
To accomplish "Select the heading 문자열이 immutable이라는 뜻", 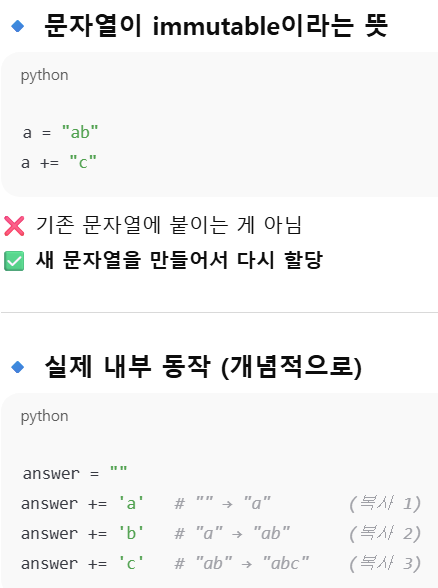I will (x=216, y=26).
